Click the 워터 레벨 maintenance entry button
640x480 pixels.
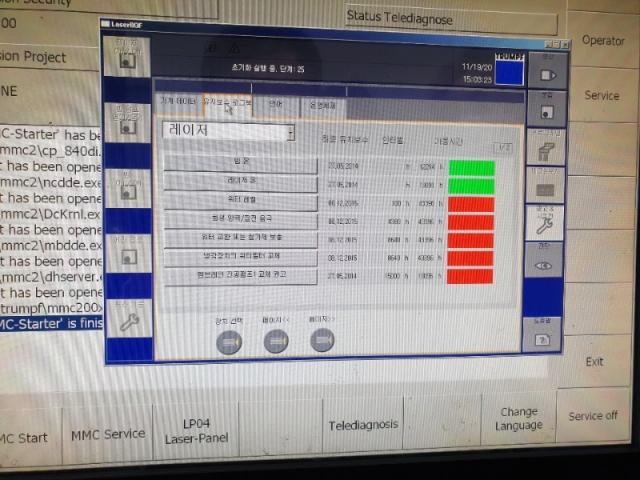[241, 201]
